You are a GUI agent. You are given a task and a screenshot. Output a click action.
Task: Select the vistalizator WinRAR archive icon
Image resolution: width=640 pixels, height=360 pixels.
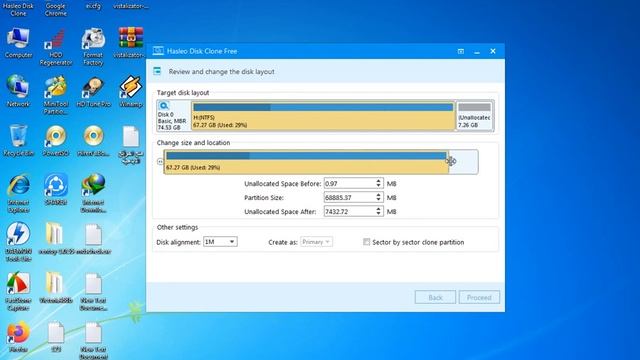(131, 43)
